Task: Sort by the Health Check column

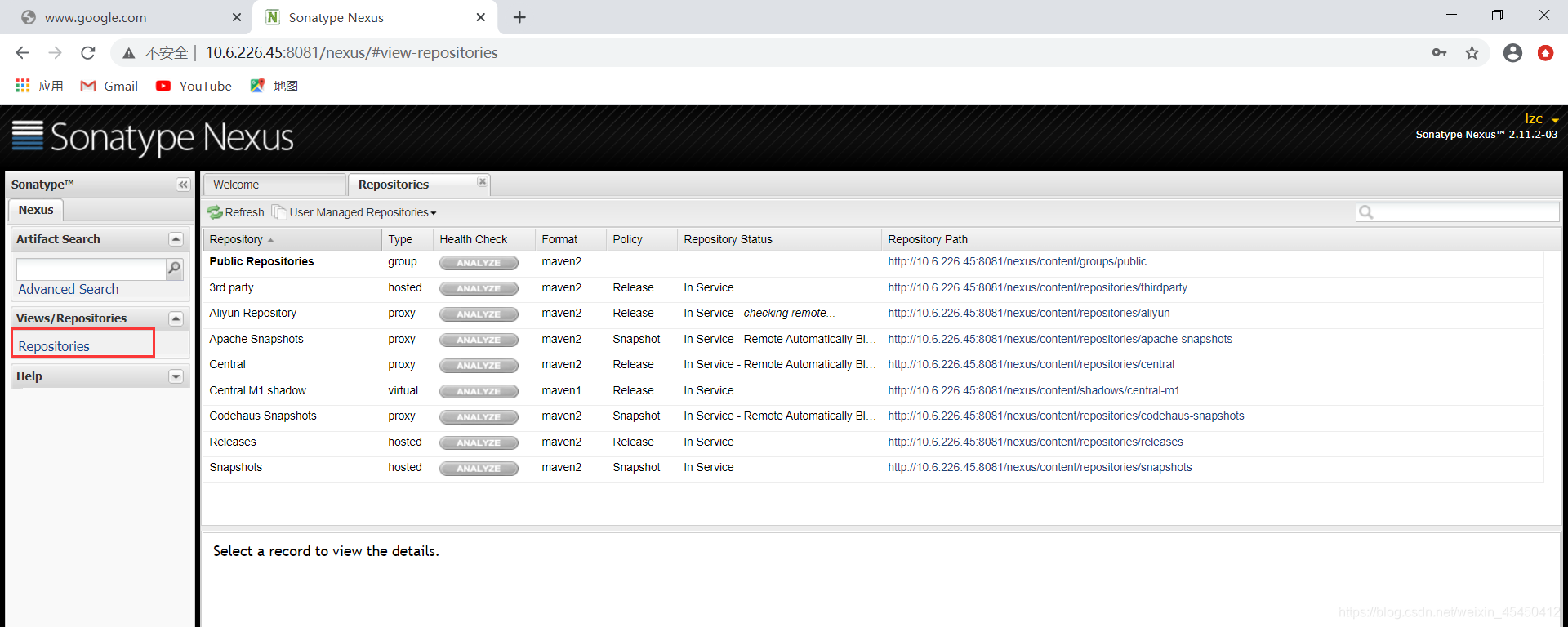Action: click(484, 239)
